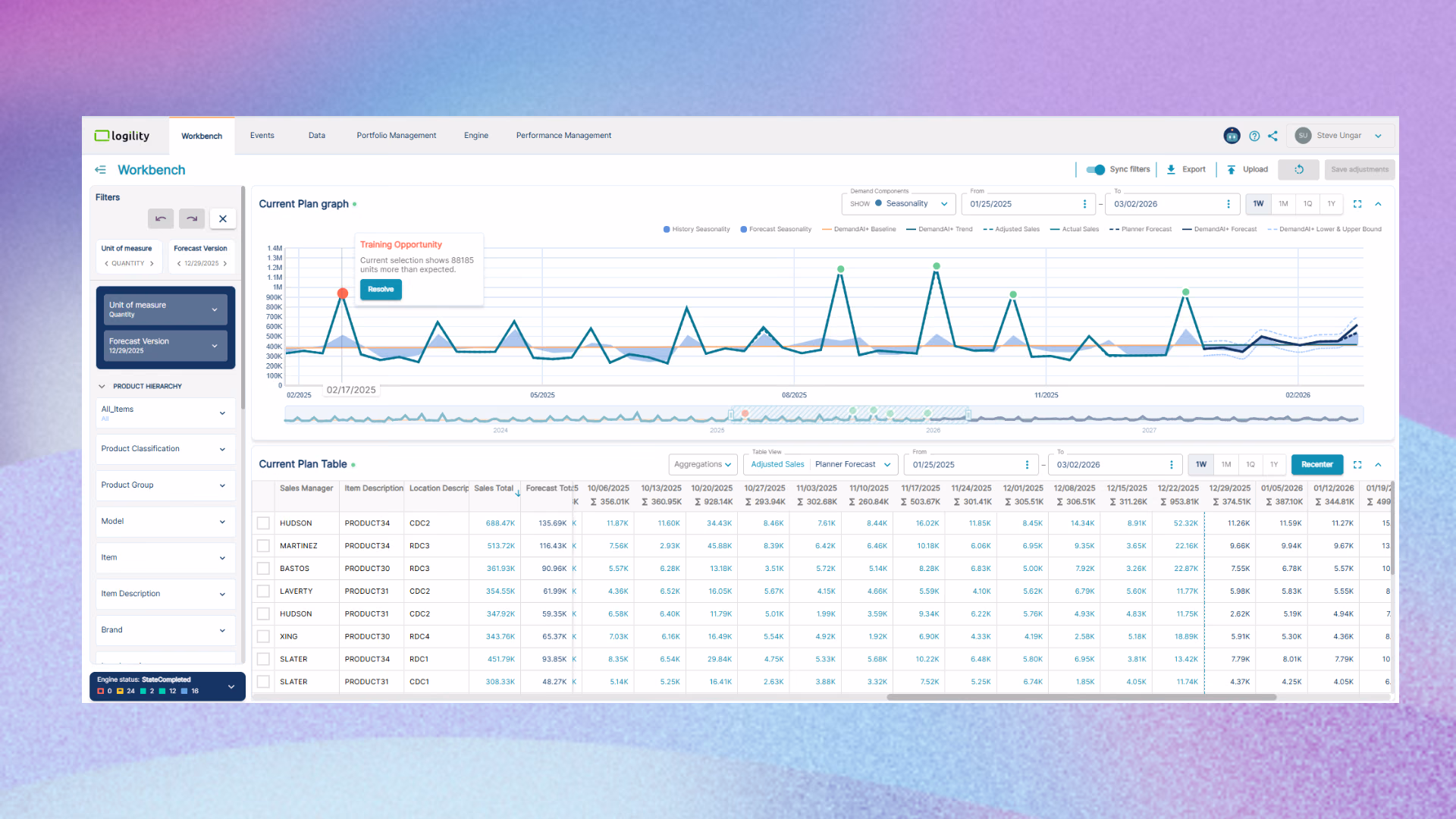Click the table horizontal scrollbar
Screen dimensions: 1456x819
click(x=1081, y=698)
